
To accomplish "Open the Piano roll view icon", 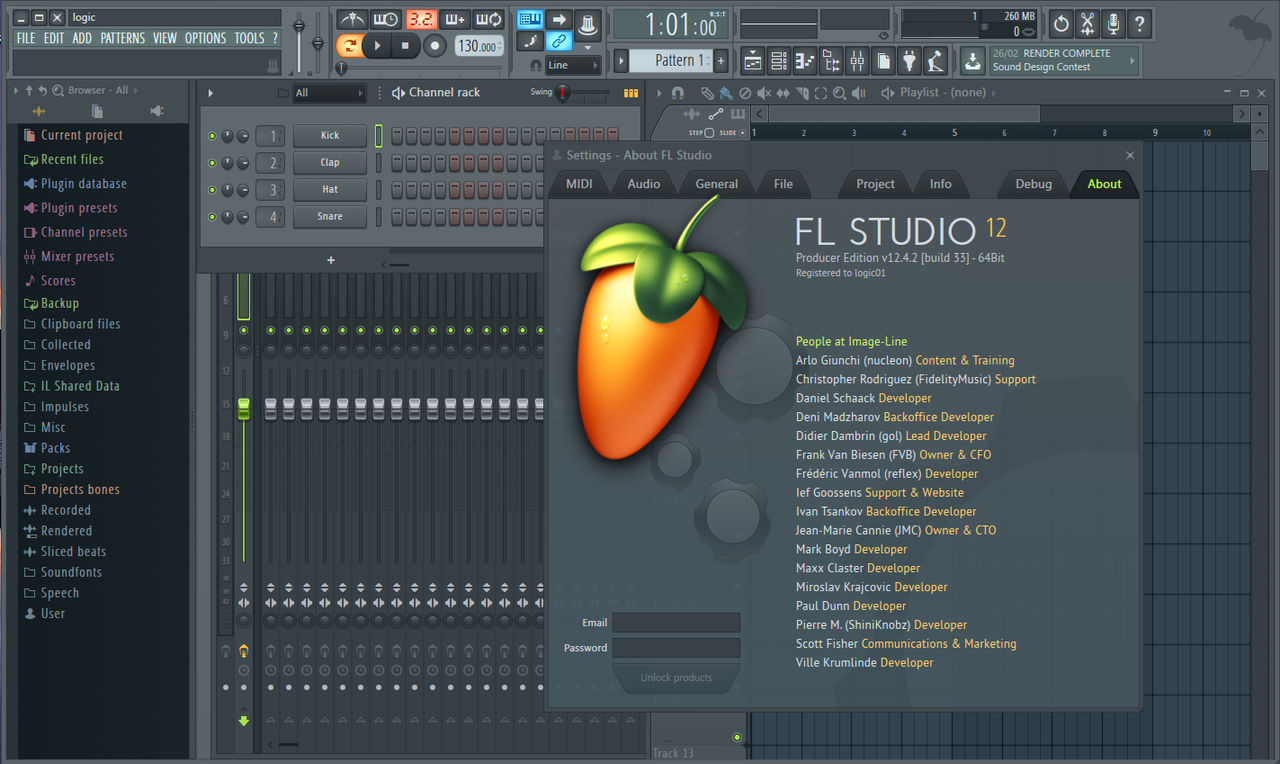I will tap(805, 61).
